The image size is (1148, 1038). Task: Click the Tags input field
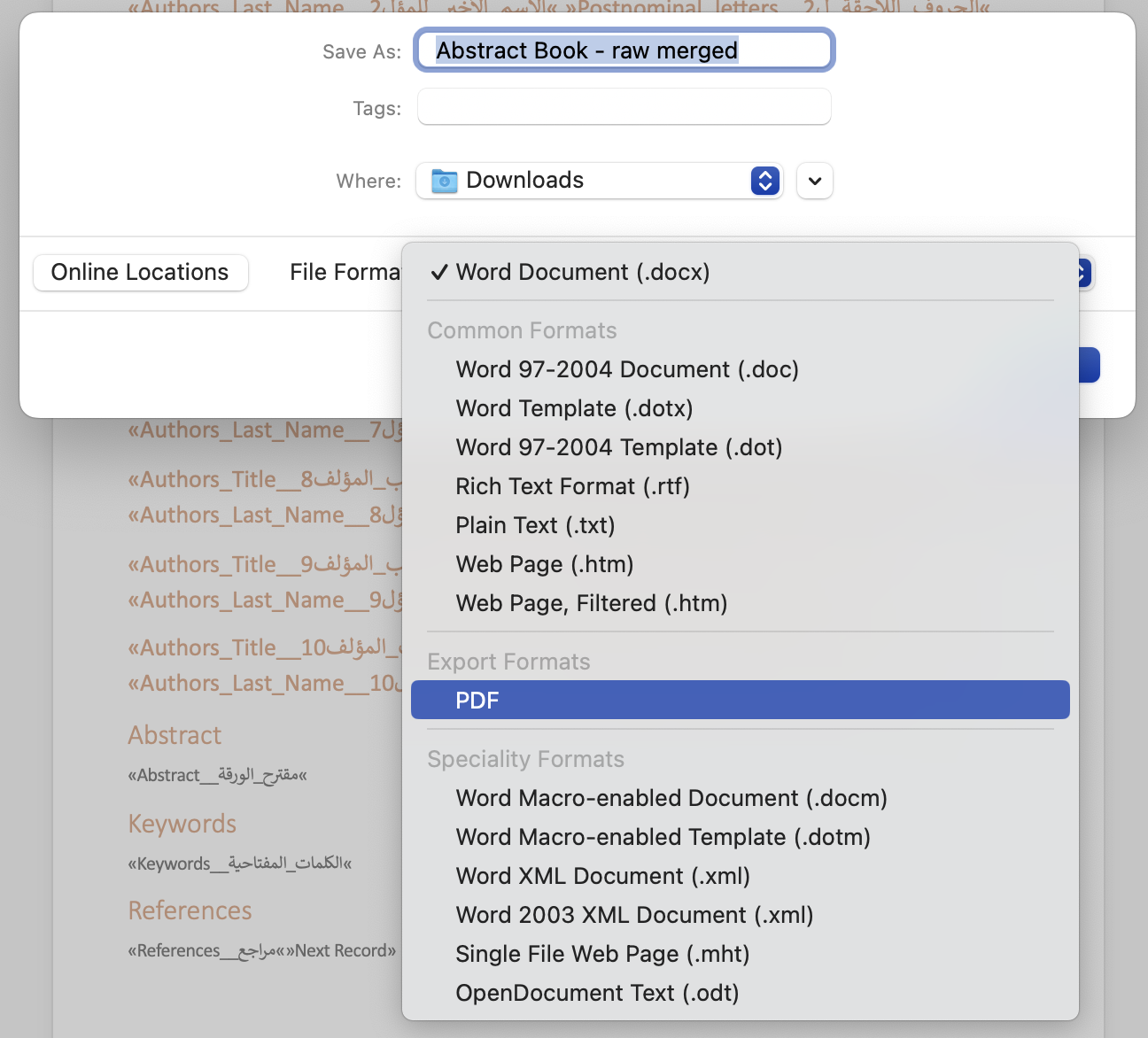624,107
